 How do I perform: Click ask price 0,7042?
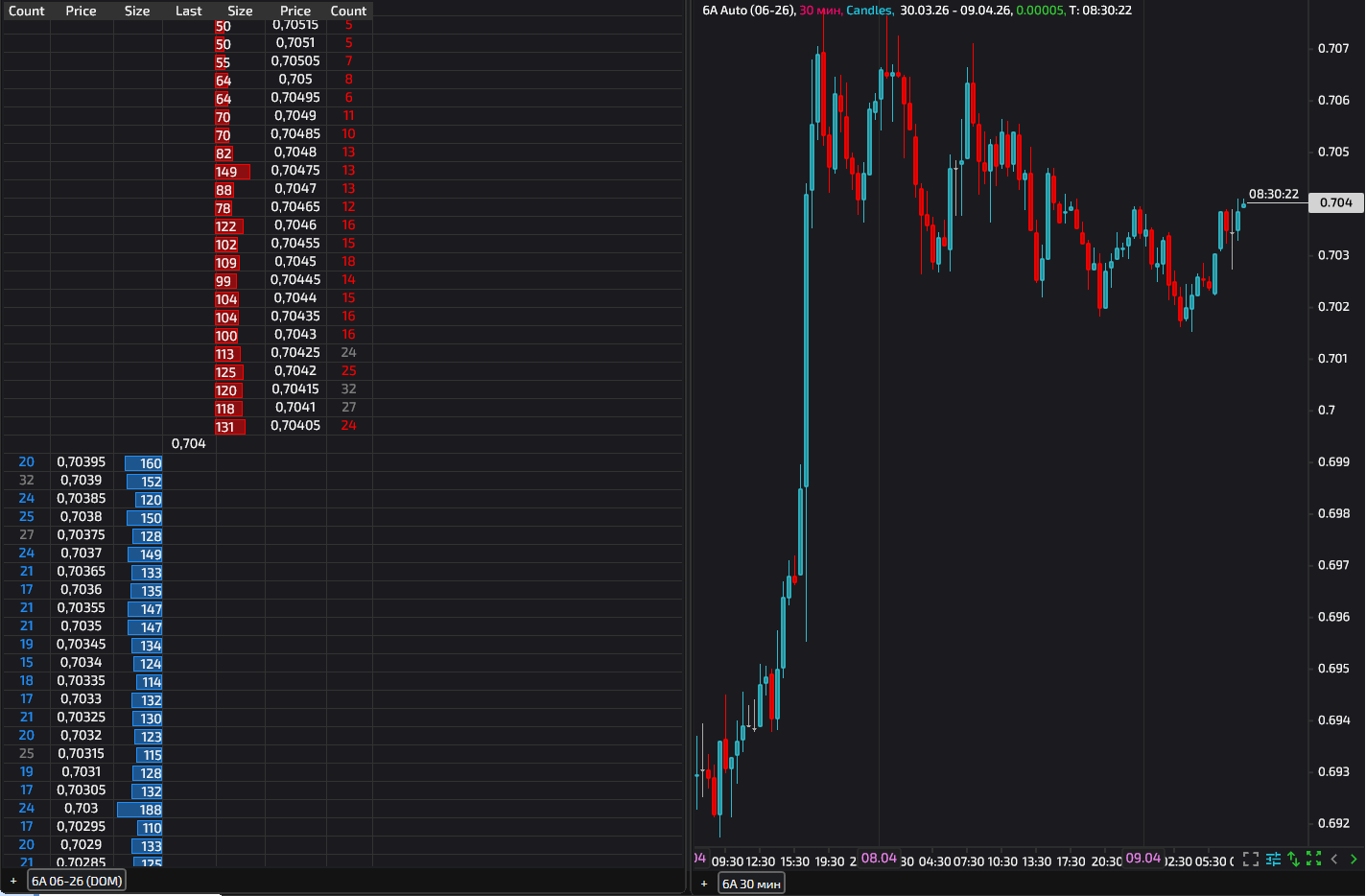295,370
